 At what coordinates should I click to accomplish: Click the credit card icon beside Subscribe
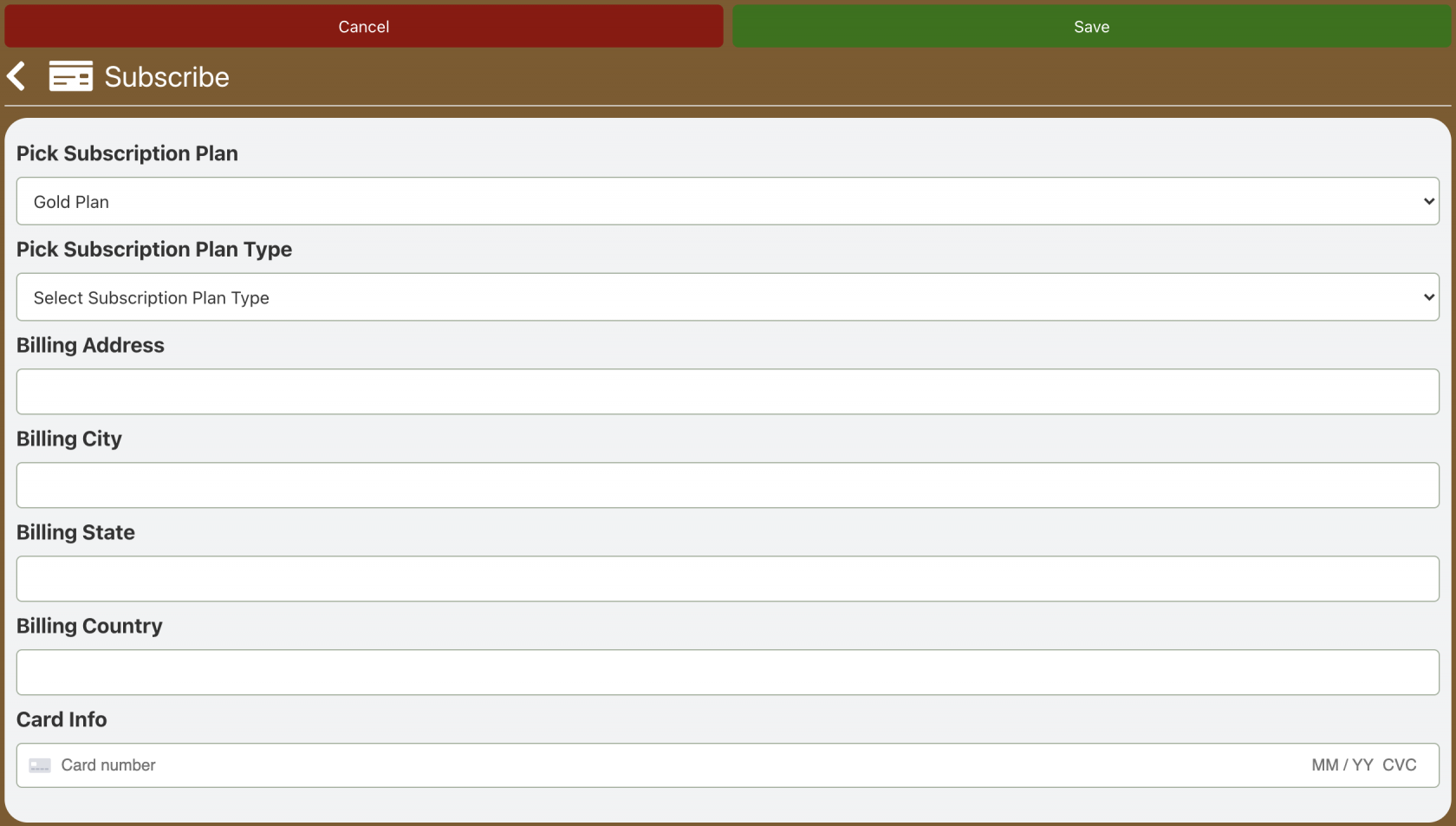70,76
